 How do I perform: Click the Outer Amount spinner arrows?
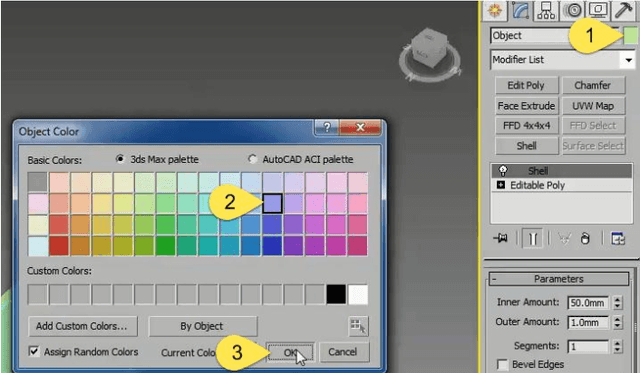click(x=618, y=322)
